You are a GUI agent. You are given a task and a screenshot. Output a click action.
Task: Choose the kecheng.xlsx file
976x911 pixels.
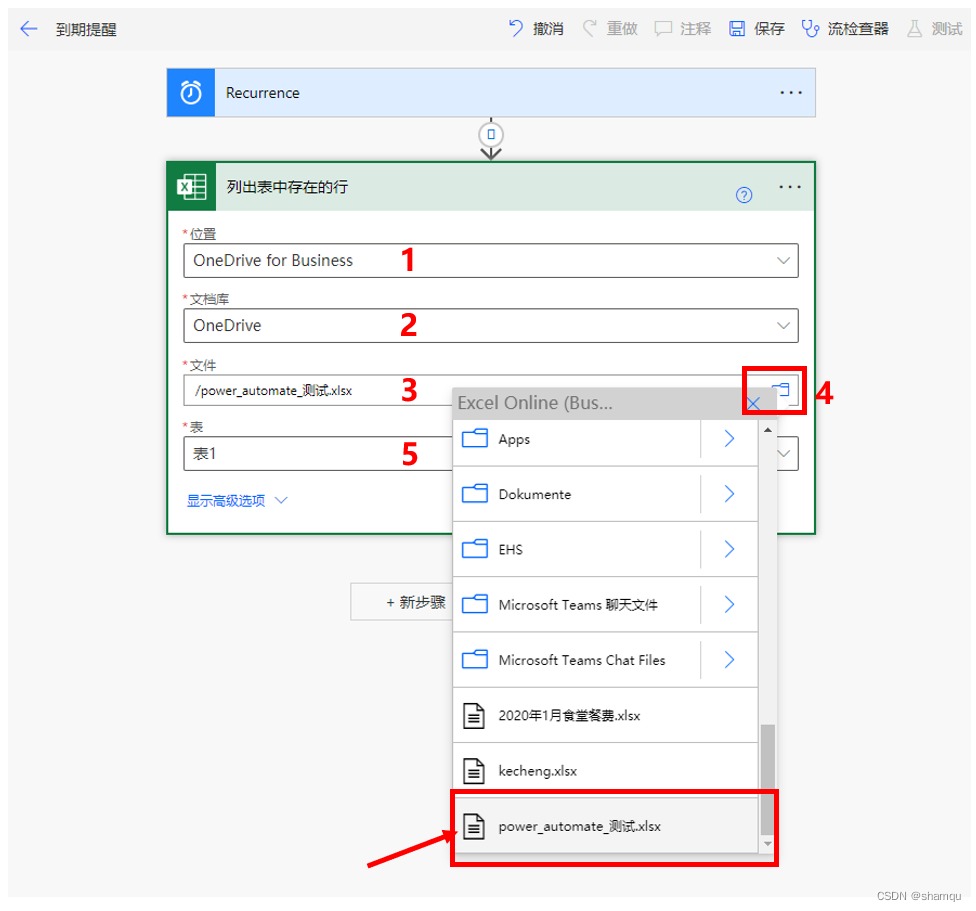pos(605,771)
